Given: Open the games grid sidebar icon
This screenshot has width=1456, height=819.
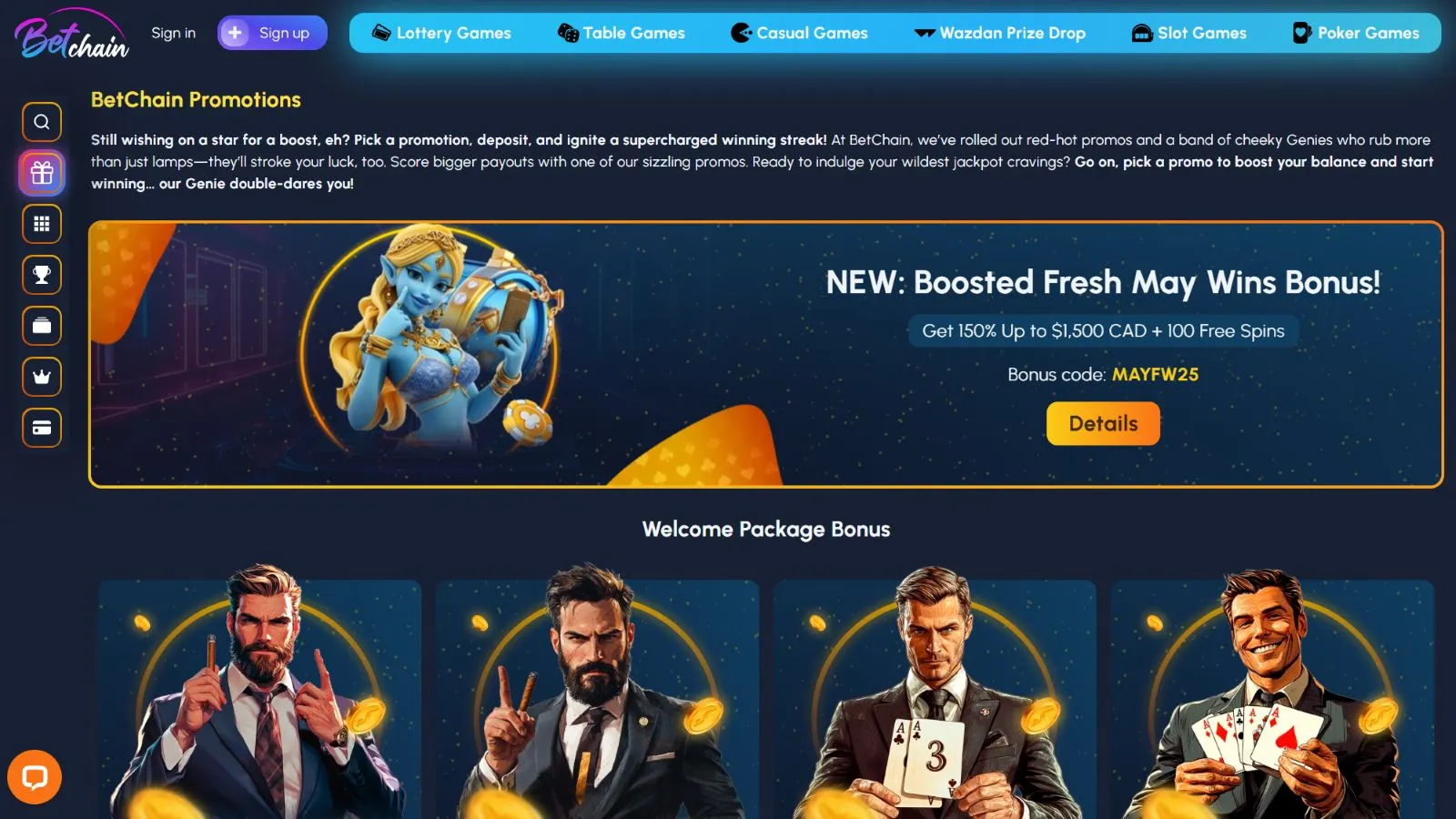Looking at the screenshot, I should click(x=42, y=224).
